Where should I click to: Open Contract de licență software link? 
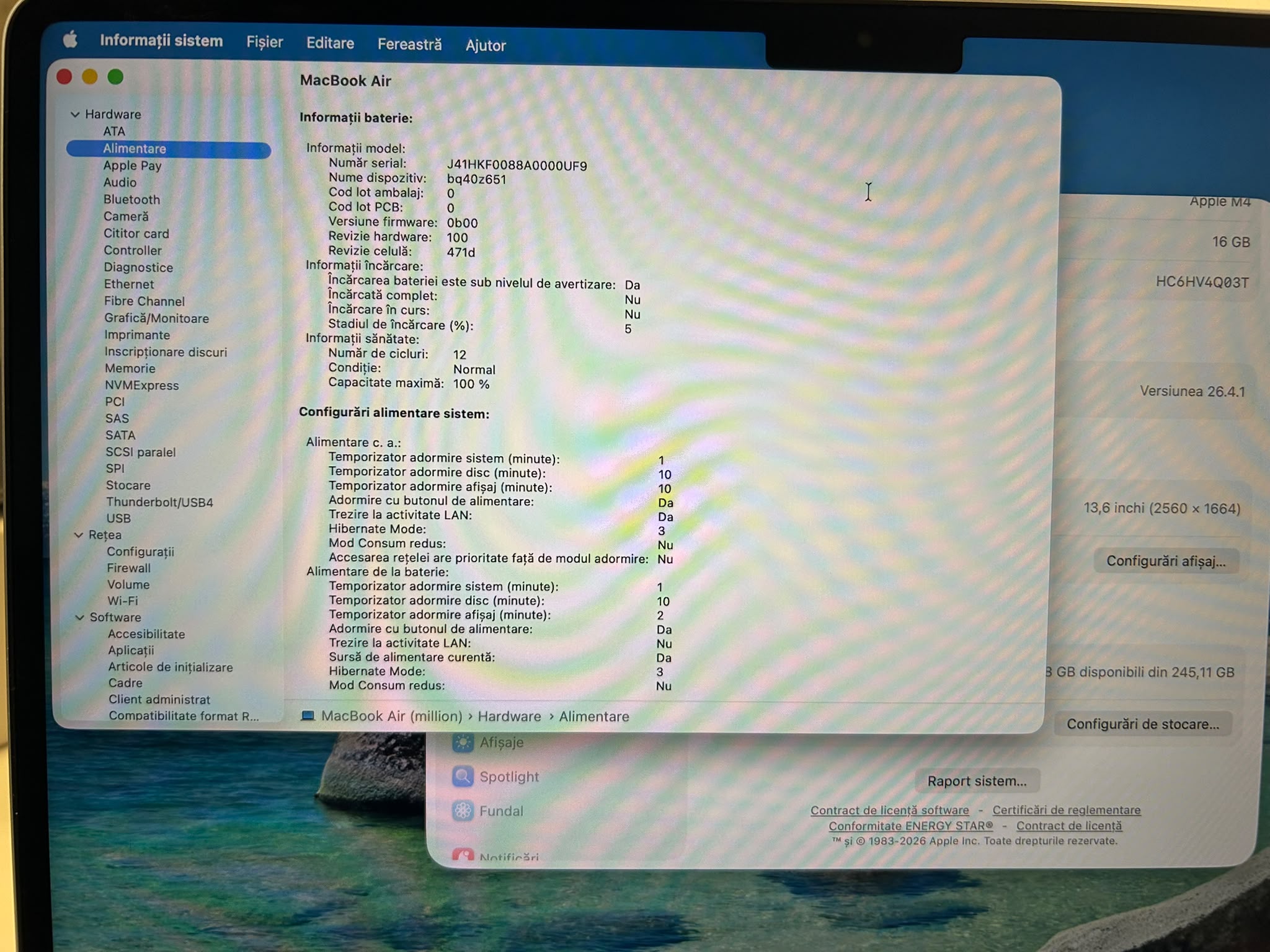click(x=889, y=810)
